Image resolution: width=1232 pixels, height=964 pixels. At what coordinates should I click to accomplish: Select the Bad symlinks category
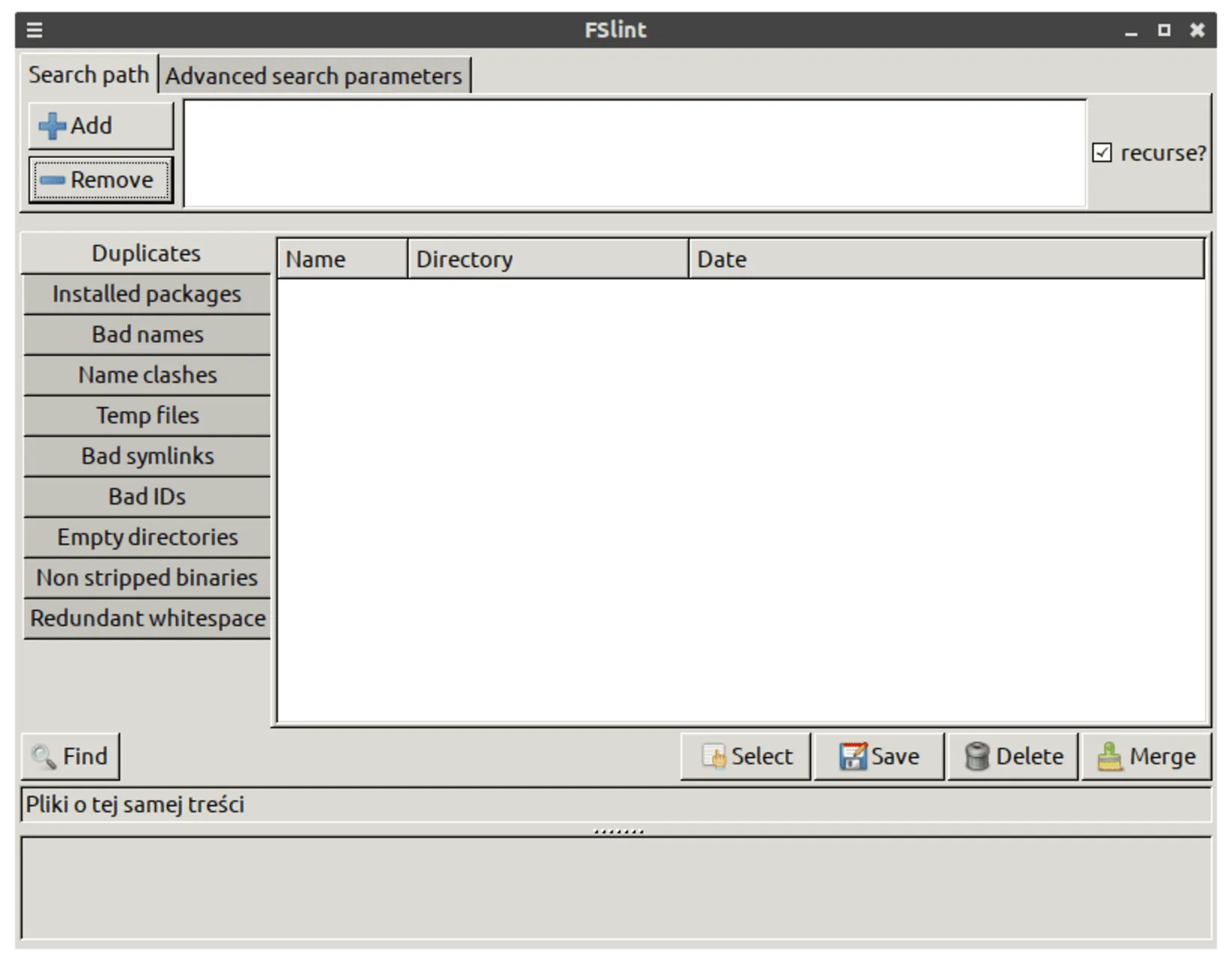(147, 456)
